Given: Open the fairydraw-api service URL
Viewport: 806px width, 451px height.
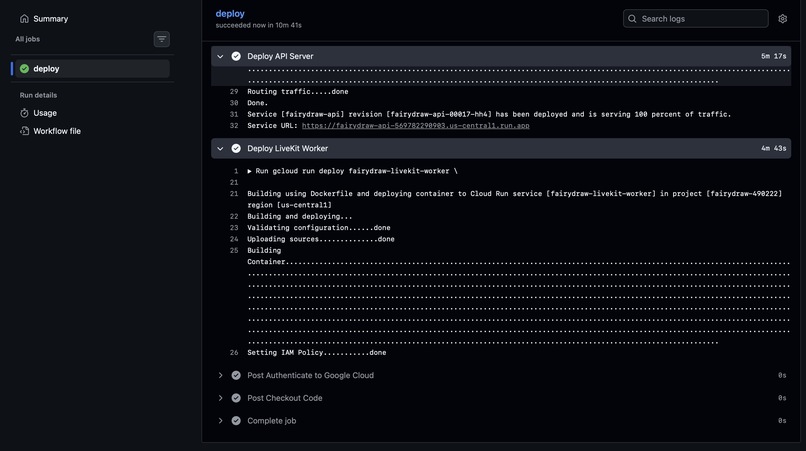Looking at the screenshot, I should pos(415,125).
